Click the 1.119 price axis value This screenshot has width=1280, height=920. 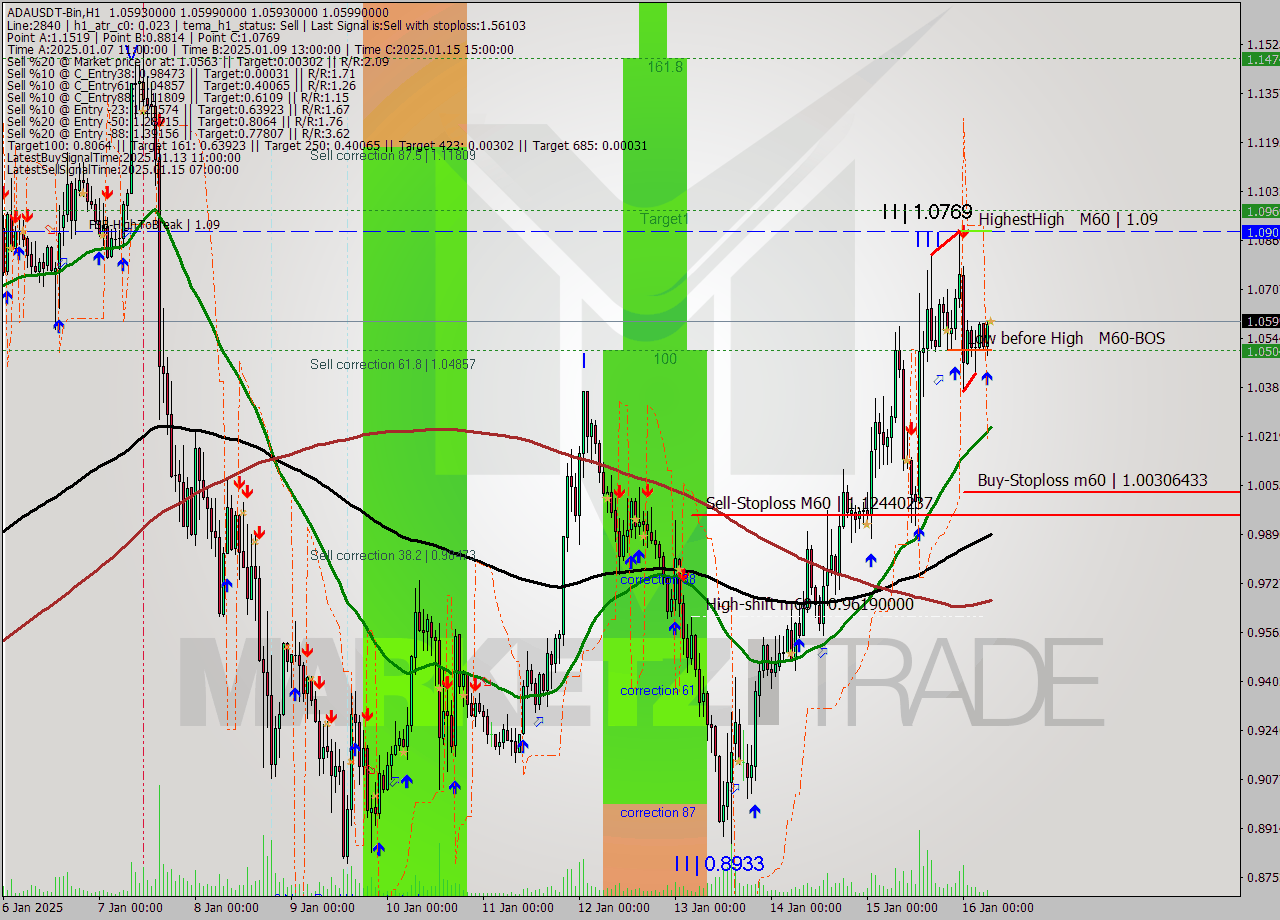pos(1262,142)
